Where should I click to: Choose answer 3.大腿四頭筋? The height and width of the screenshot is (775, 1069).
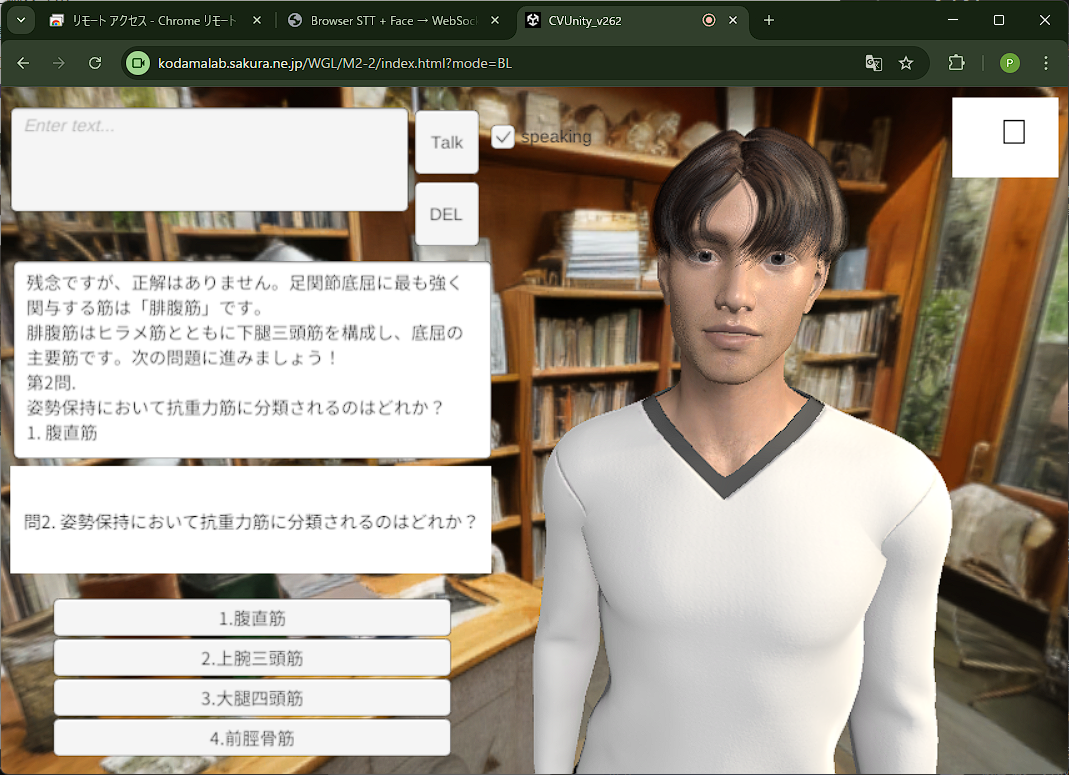252,698
